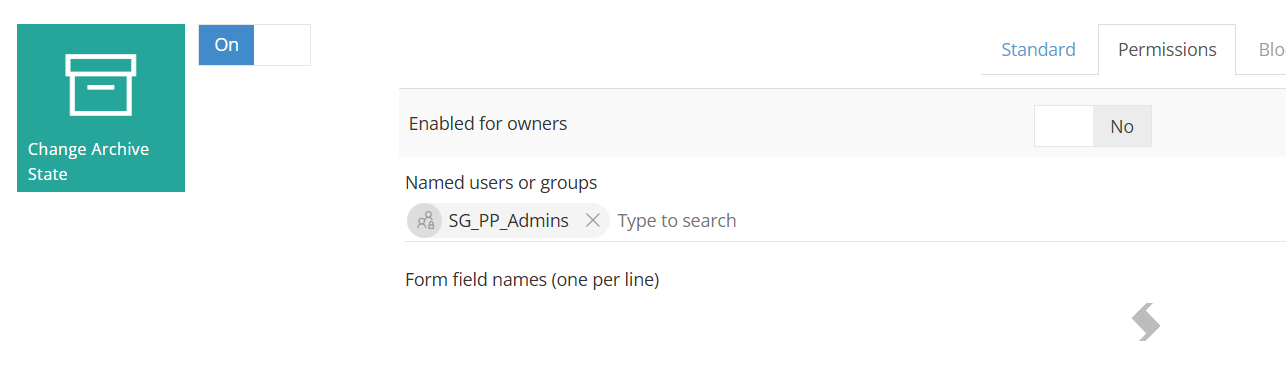
Task: Switch to the Standard tab
Action: pos(1038,49)
